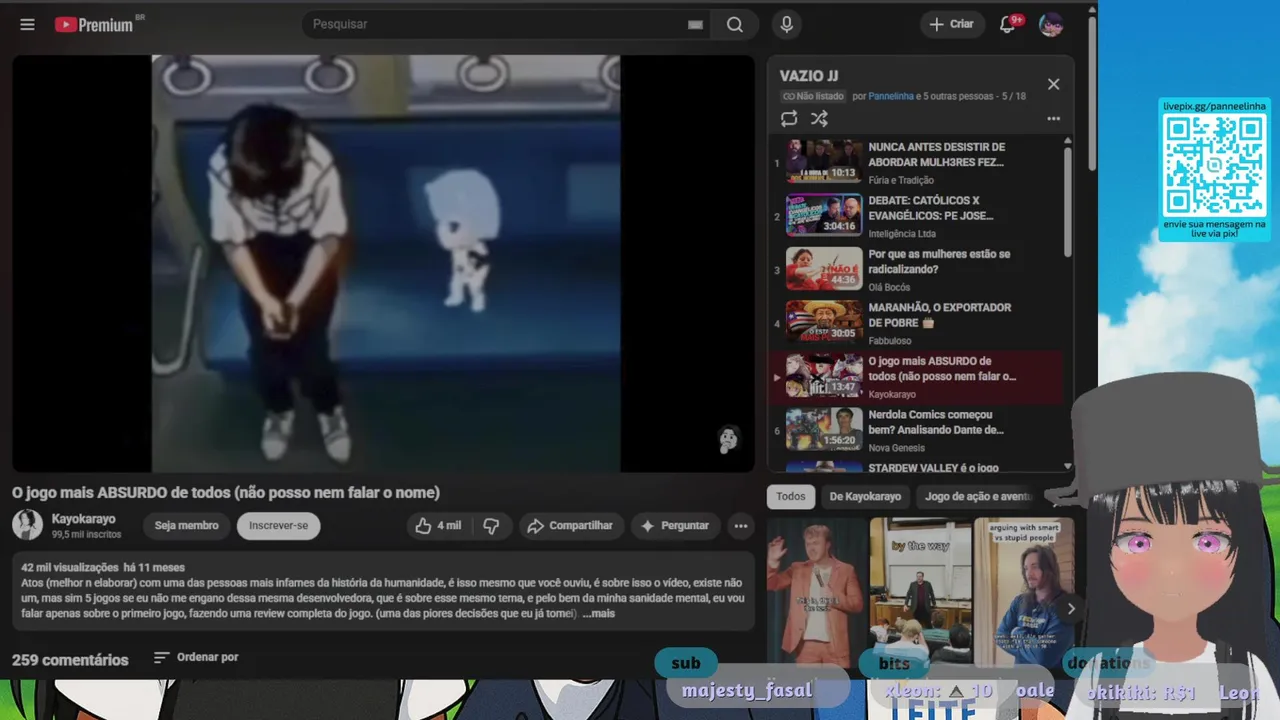
Task: Expand description with '...mais'
Action: point(598,613)
